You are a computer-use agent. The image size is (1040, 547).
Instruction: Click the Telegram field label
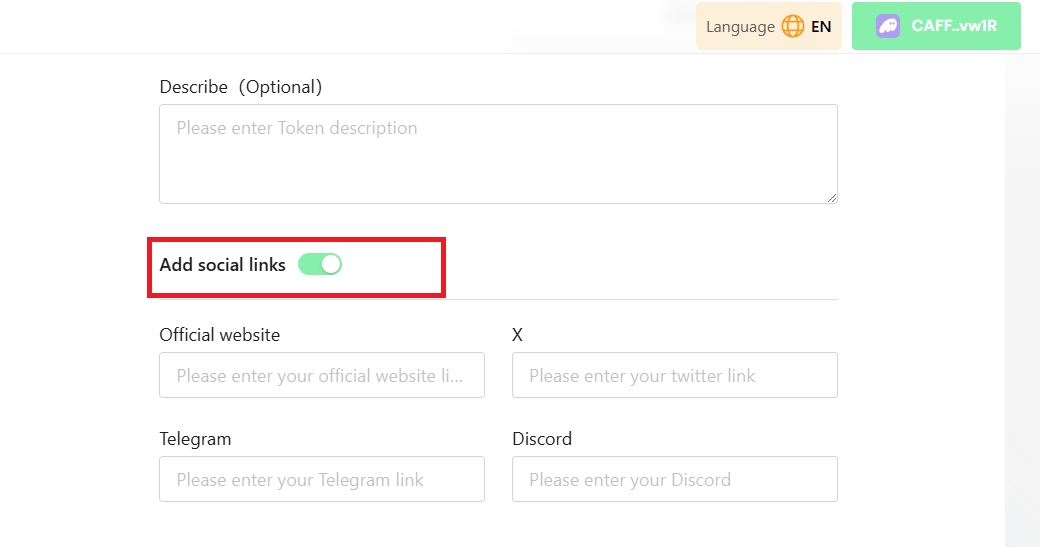195,439
